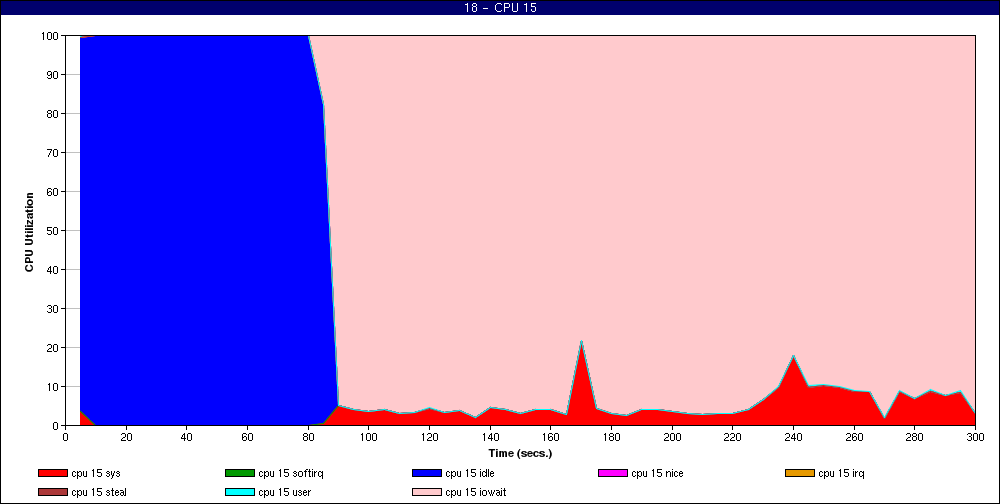Click the pink cpu 15 iowait legend swatch

427,493
